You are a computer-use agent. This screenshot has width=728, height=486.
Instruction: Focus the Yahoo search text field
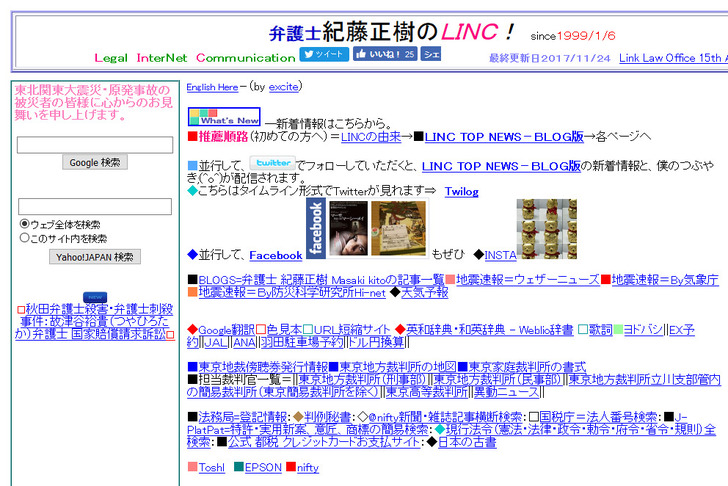[x=95, y=207]
